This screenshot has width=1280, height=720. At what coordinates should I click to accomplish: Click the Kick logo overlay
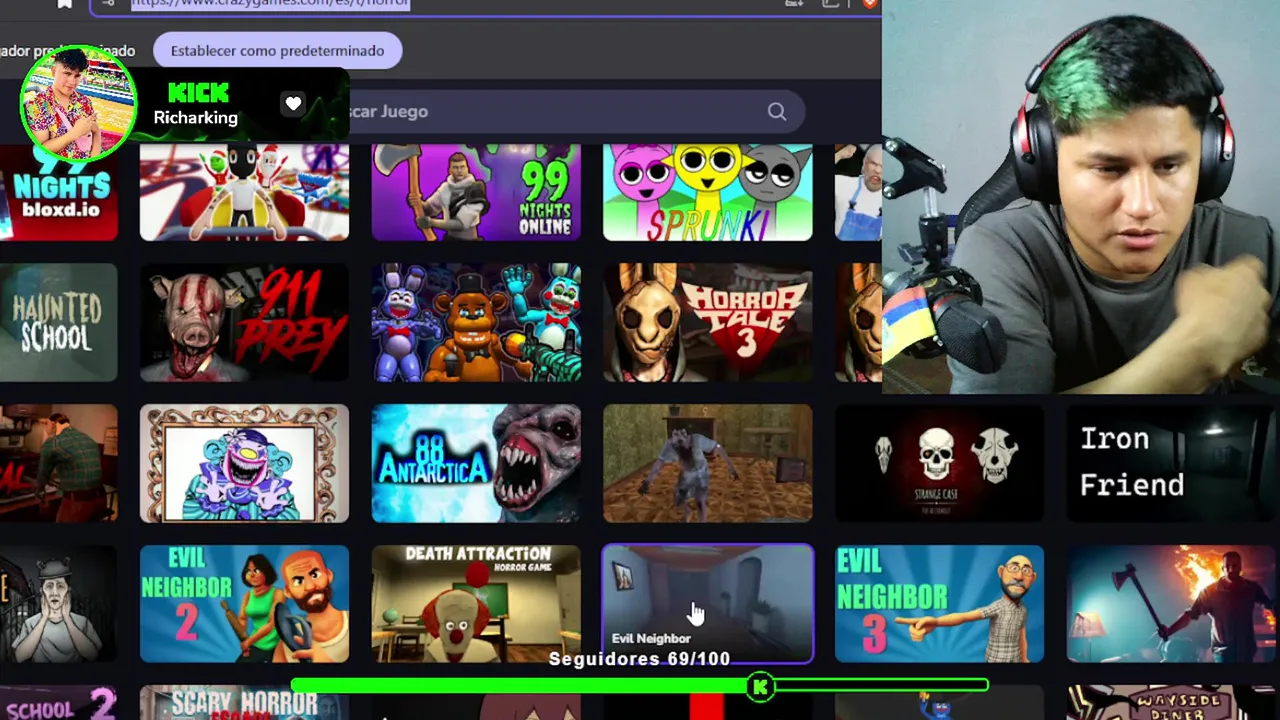(x=198, y=93)
